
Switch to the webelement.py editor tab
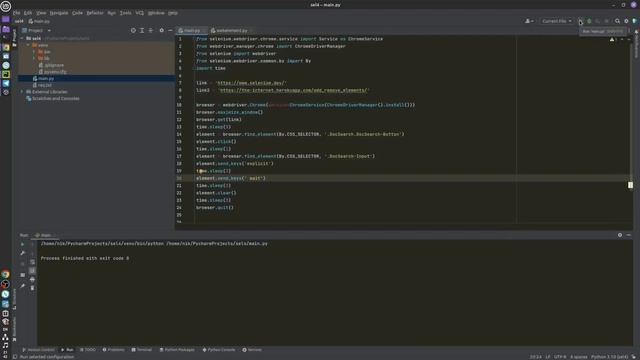[x=231, y=31]
